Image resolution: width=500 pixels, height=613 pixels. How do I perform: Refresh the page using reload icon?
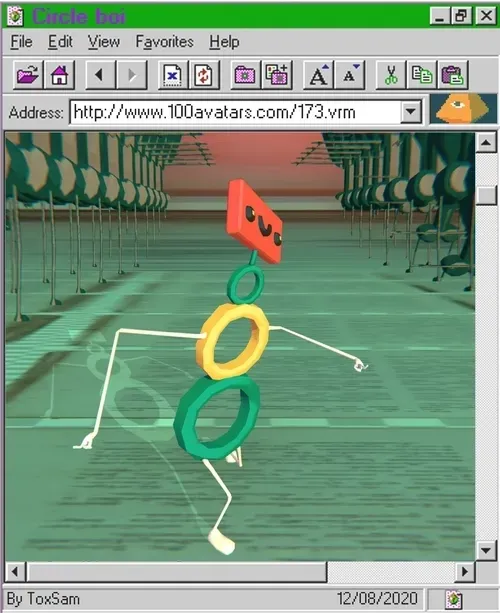pyautogui.click(x=204, y=74)
